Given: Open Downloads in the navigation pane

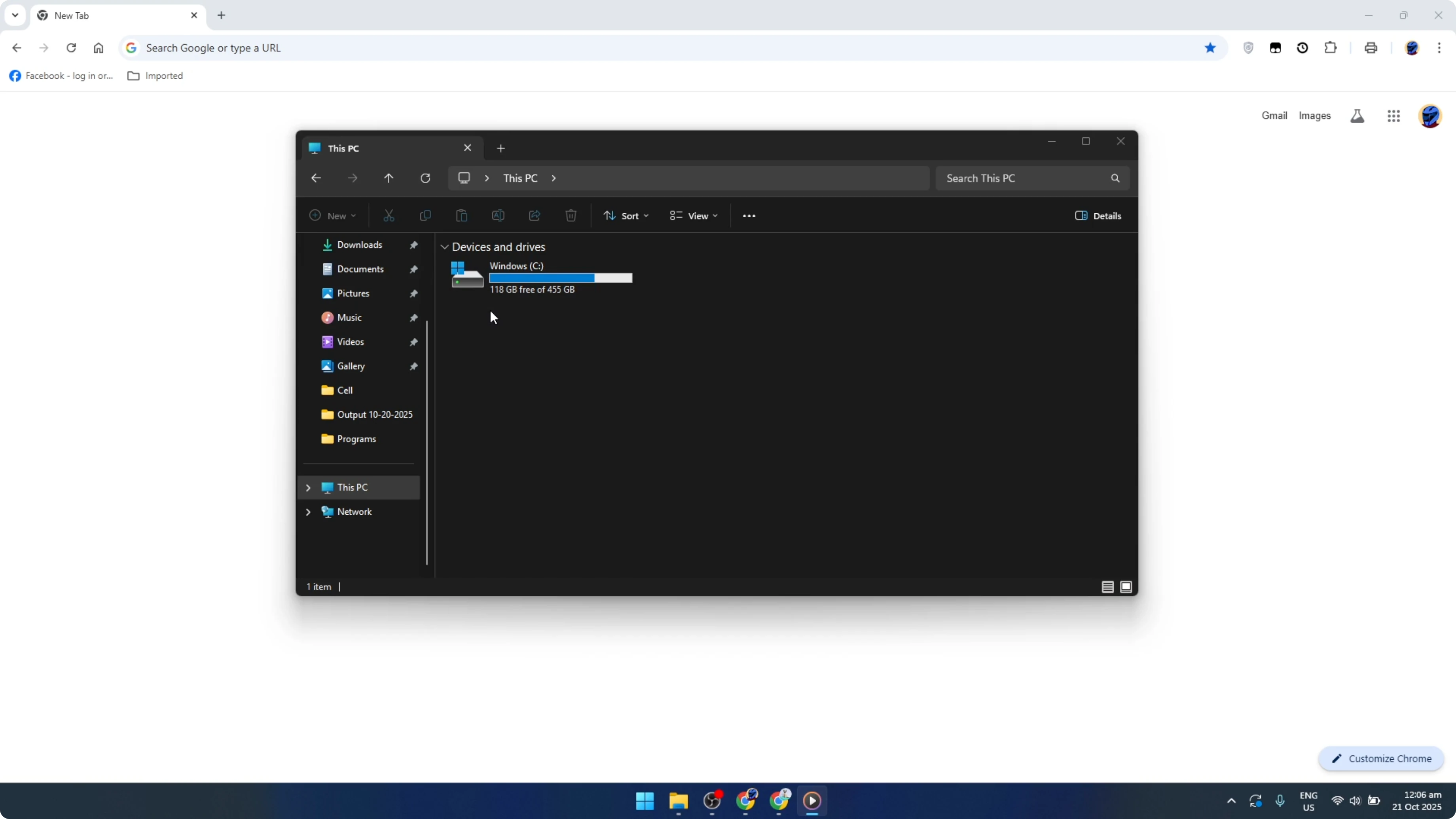Looking at the screenshot, I should (360, 245).
